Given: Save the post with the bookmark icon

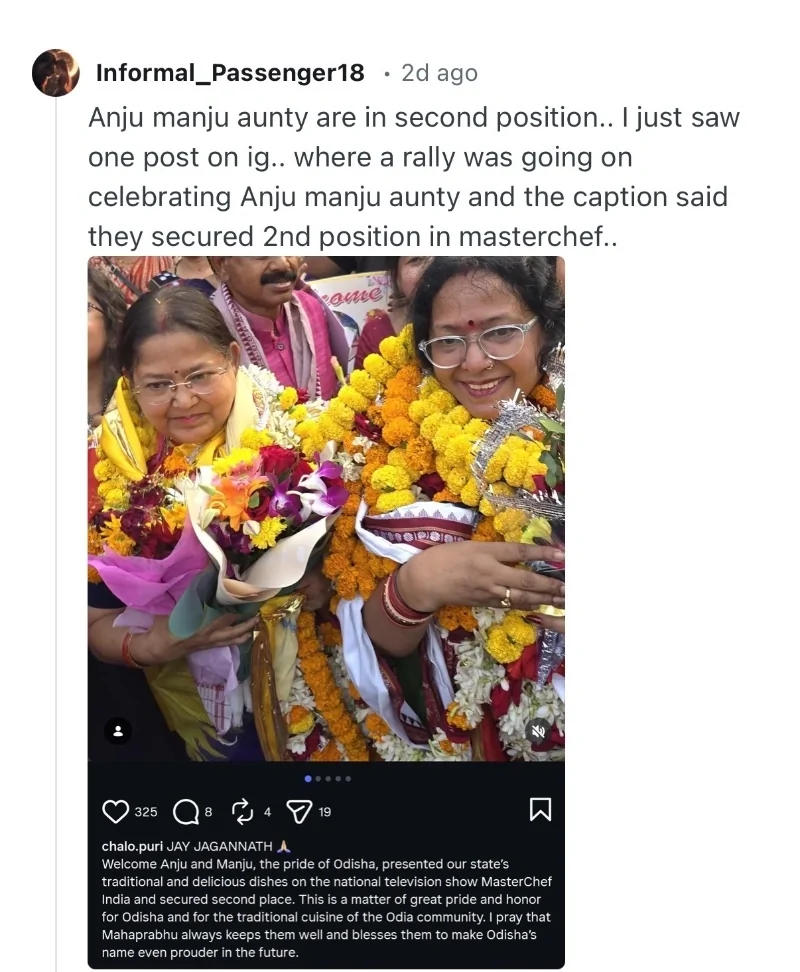Looking at the screenshot, I should point(540,810).
